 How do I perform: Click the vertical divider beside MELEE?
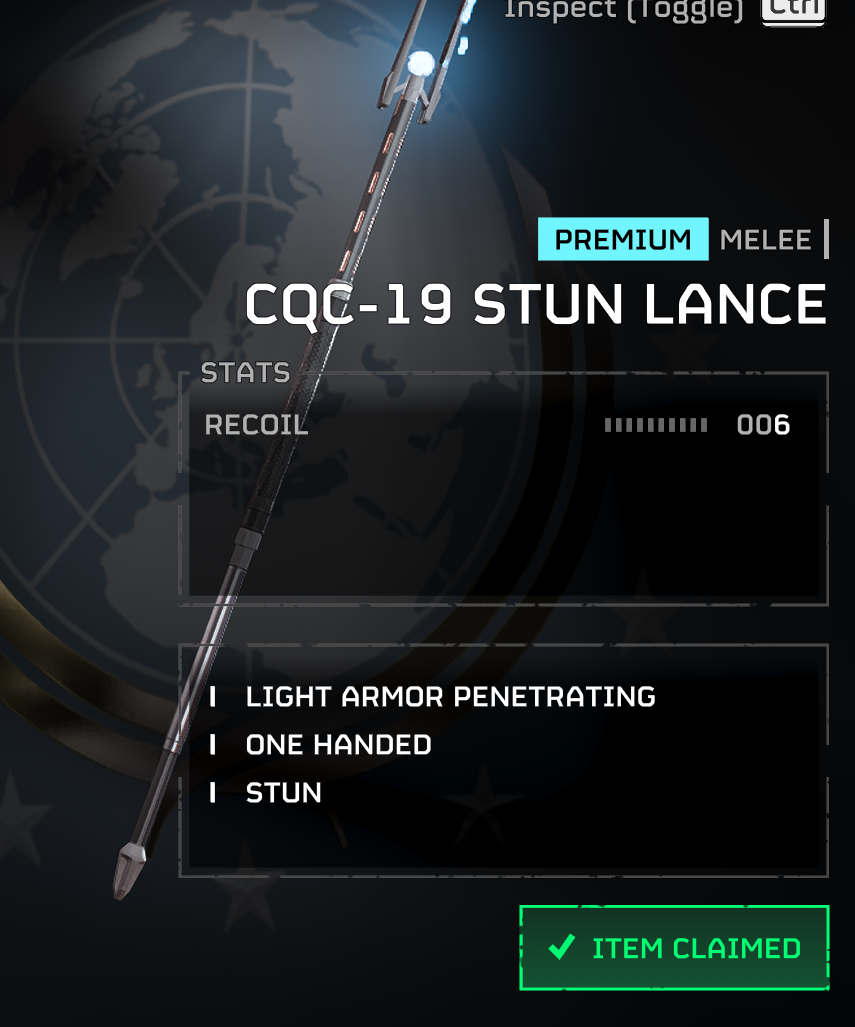(x=826, y=239)
